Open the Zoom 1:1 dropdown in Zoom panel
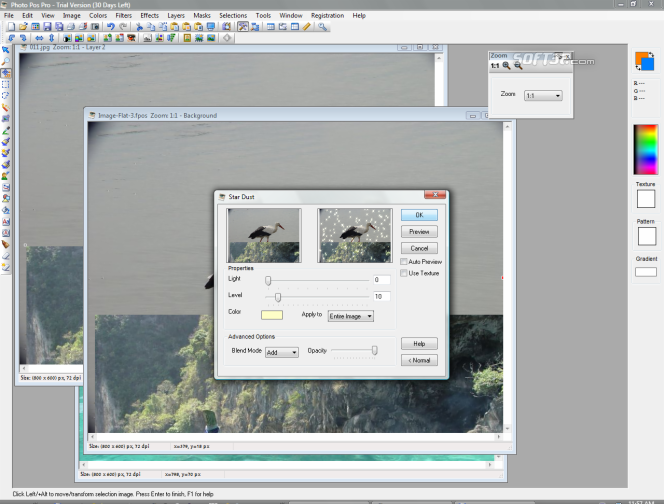 [543, 96]
